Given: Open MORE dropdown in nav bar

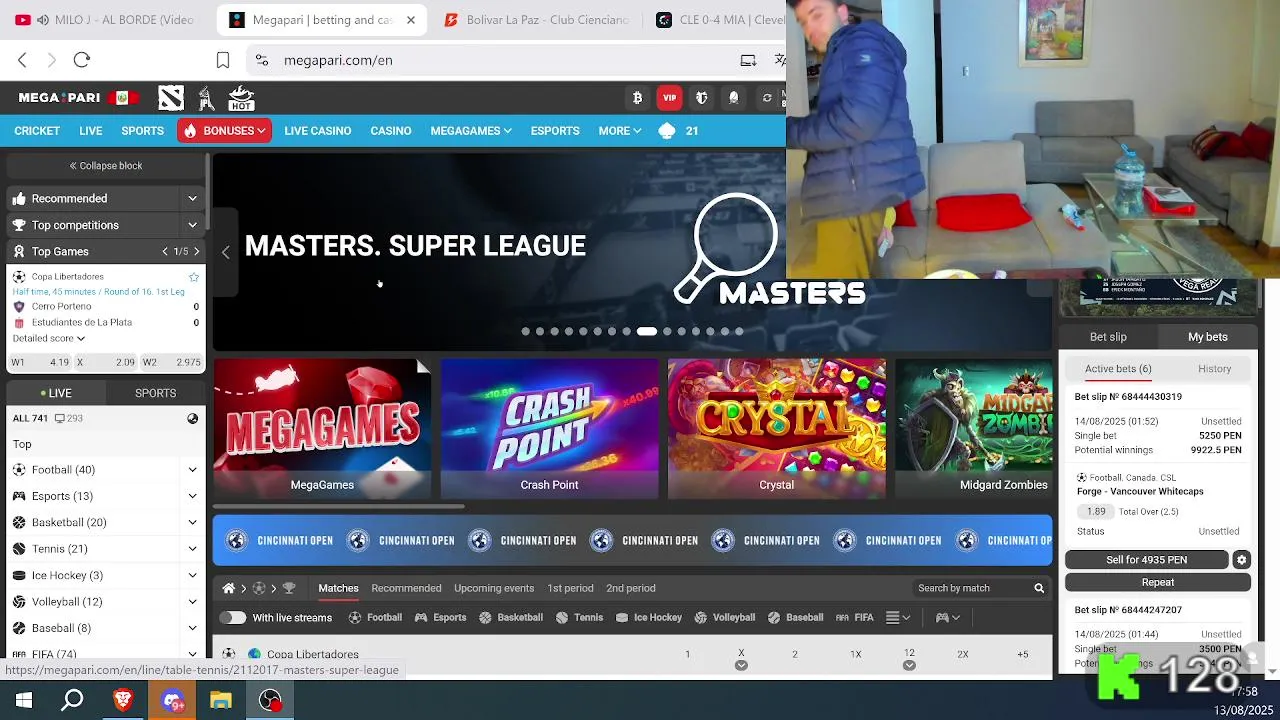Looking at the screenshot, I should click(620, 131).
